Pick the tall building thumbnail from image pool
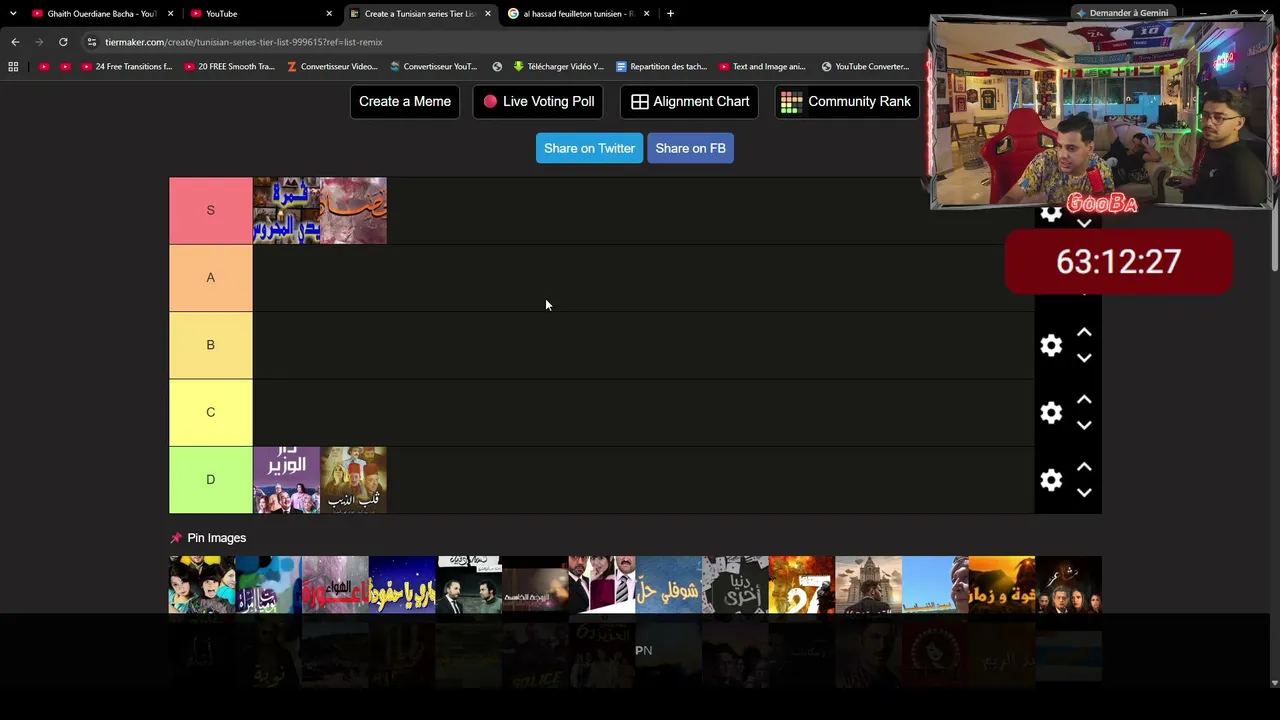This screenshot has width=1280, height=720. coord(868,585)
